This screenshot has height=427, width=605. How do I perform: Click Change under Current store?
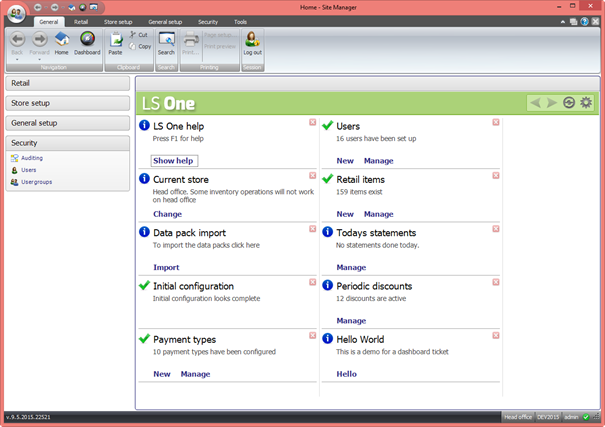click(167, 214)
